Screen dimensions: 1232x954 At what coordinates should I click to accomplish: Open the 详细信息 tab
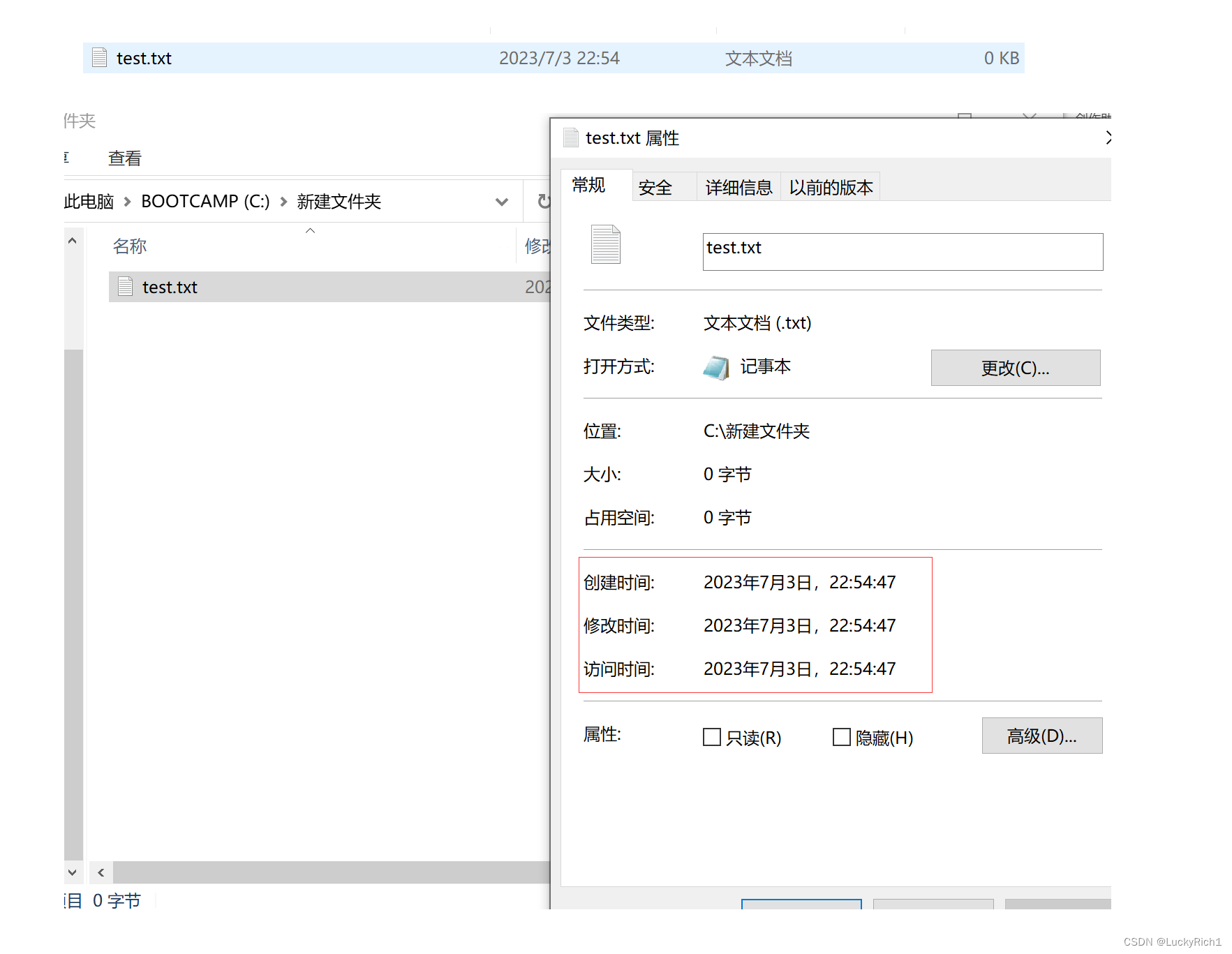click(x=739, y=188)
